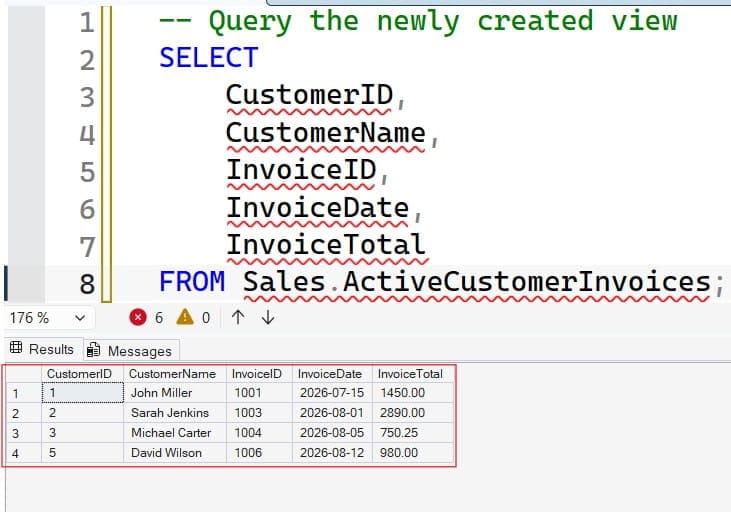
Task: Select results row header 3
Action: point(24,433)
